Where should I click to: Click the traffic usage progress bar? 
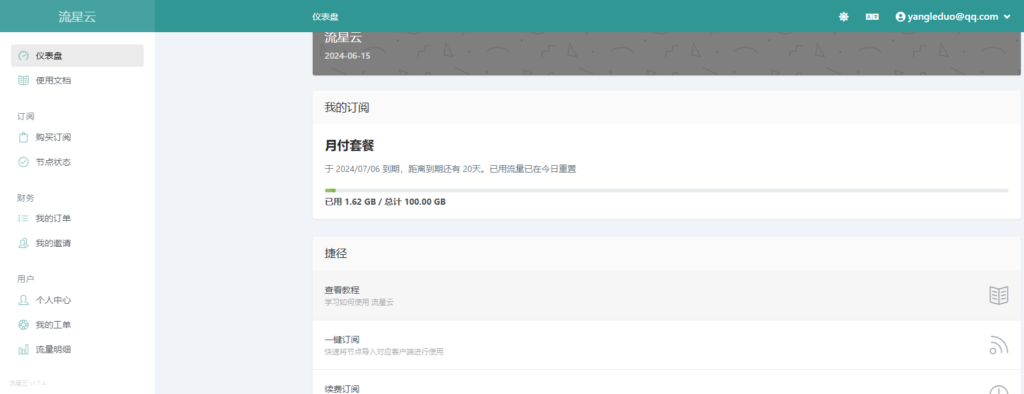pyautogui.click(x=667, y=190)
